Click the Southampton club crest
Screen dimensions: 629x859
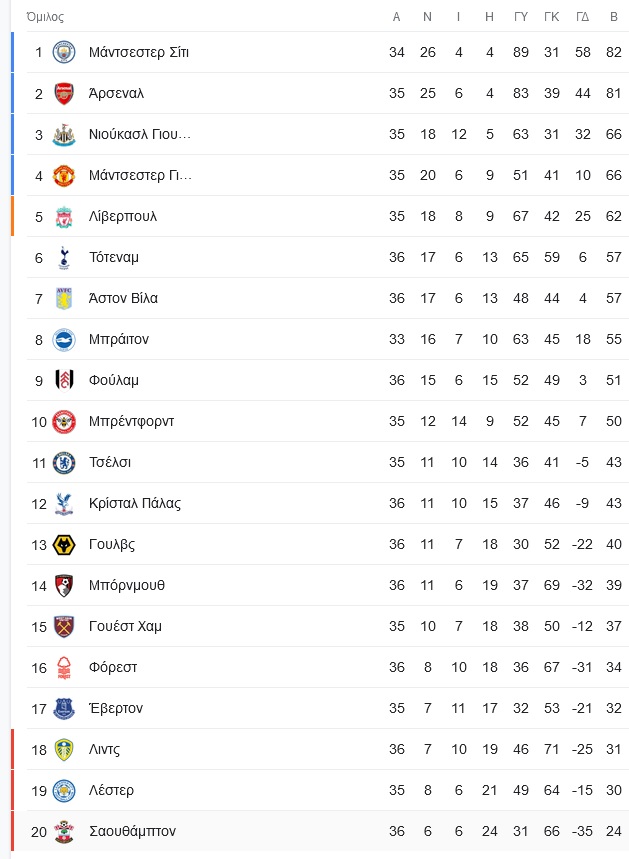[x=64, y=832]
